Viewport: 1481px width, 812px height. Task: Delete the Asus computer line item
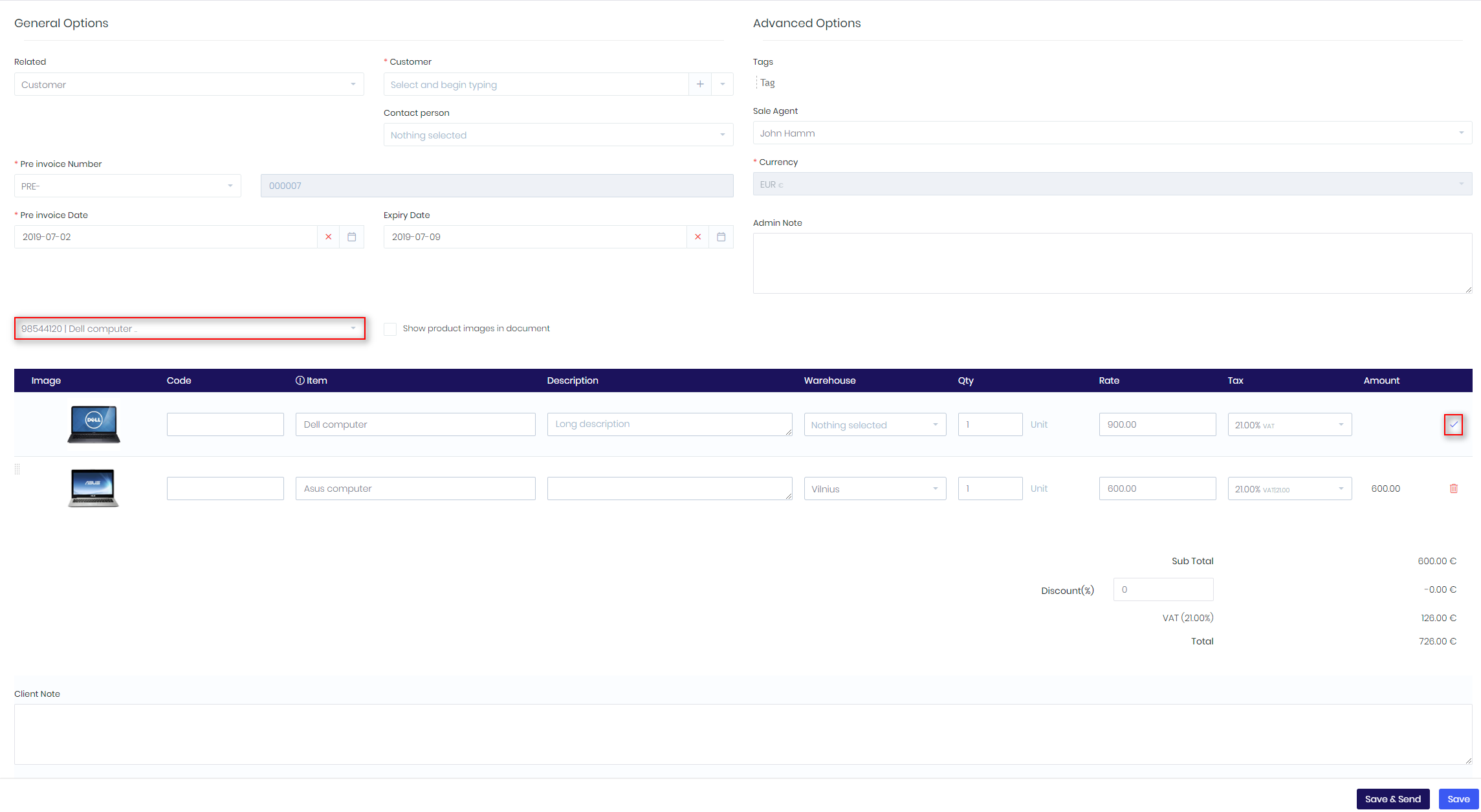[x=1454, y=488]
